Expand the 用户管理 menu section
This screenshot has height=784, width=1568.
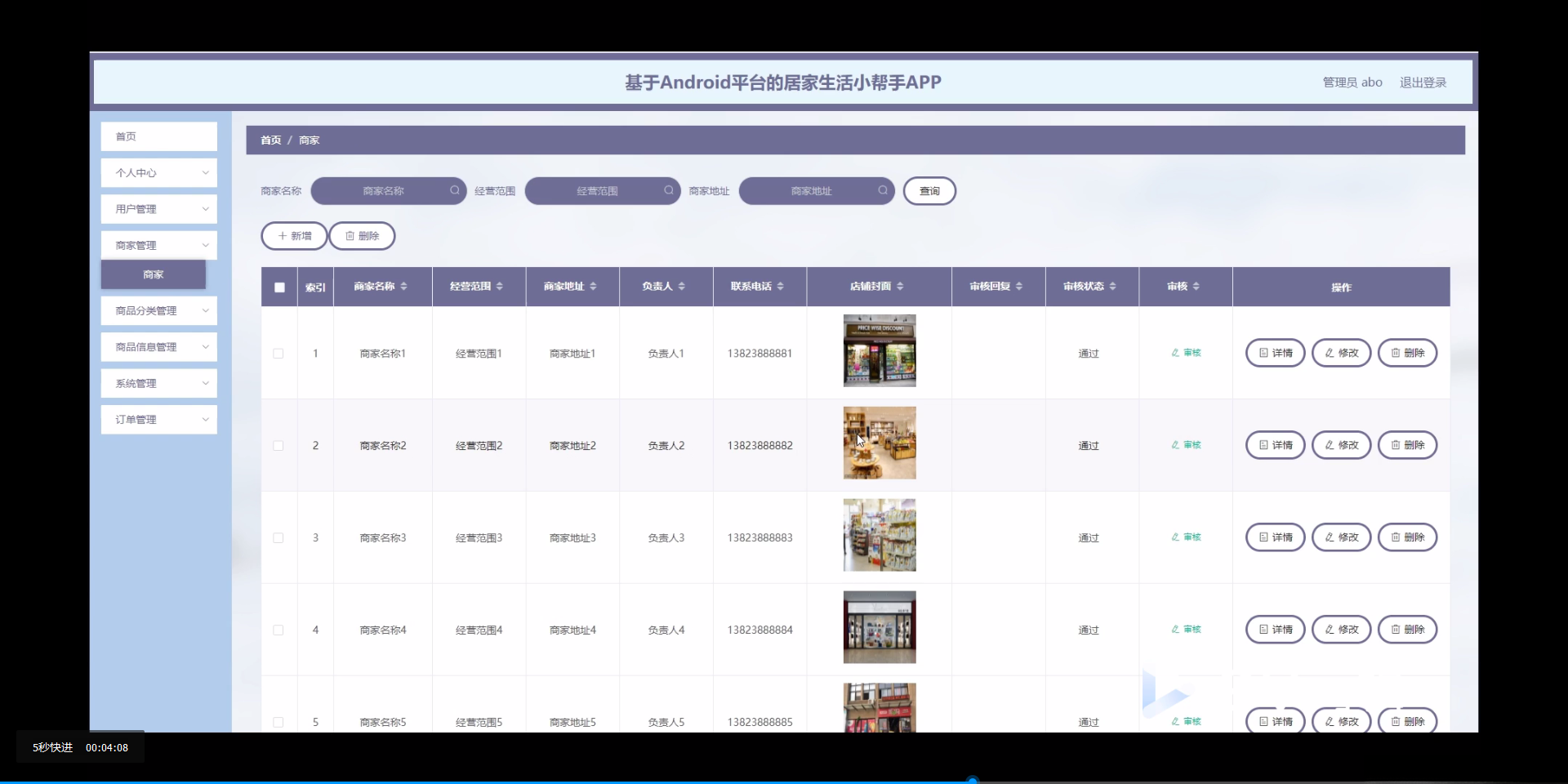[x=158, y=209]
